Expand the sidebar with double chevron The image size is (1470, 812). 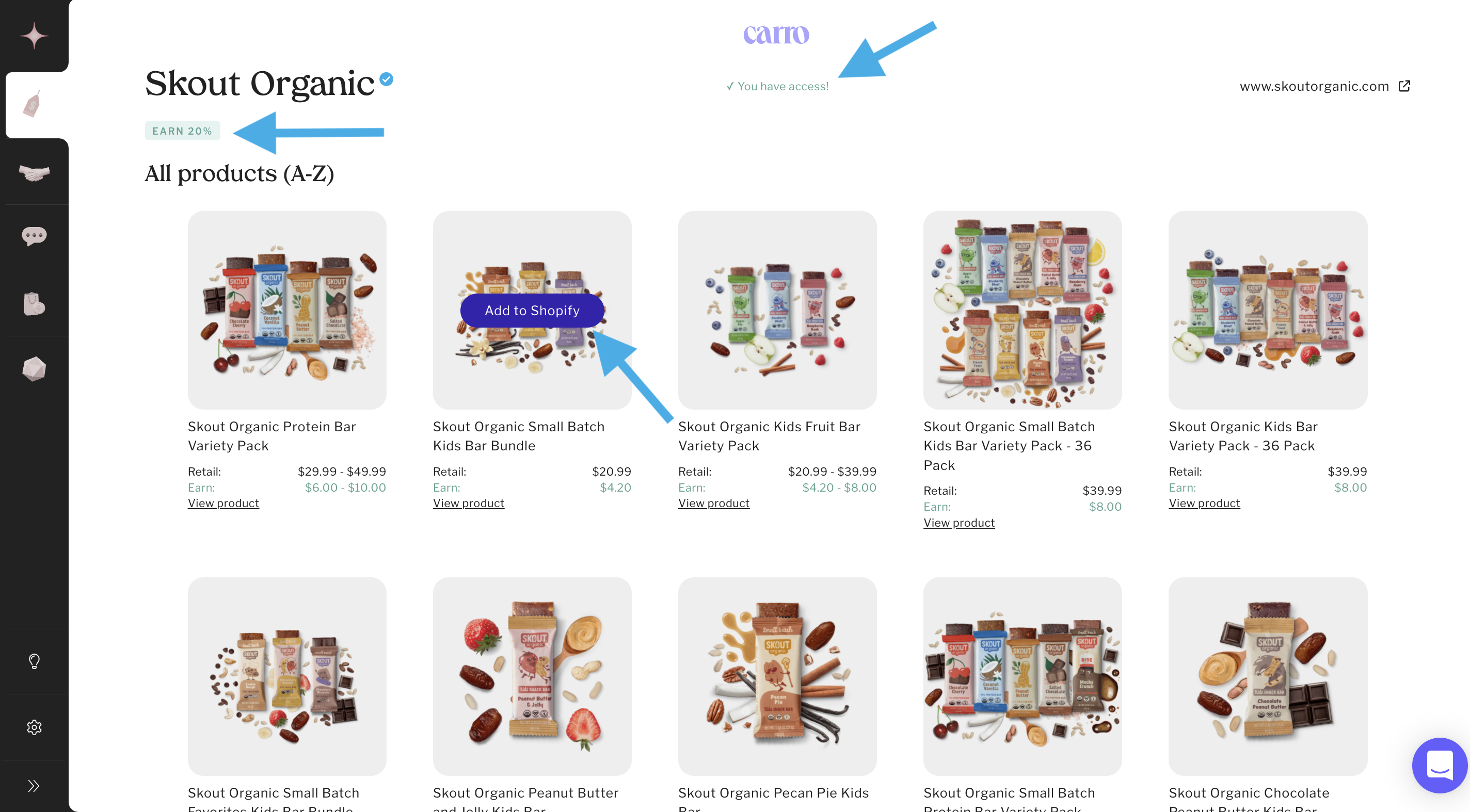point(34,786)
